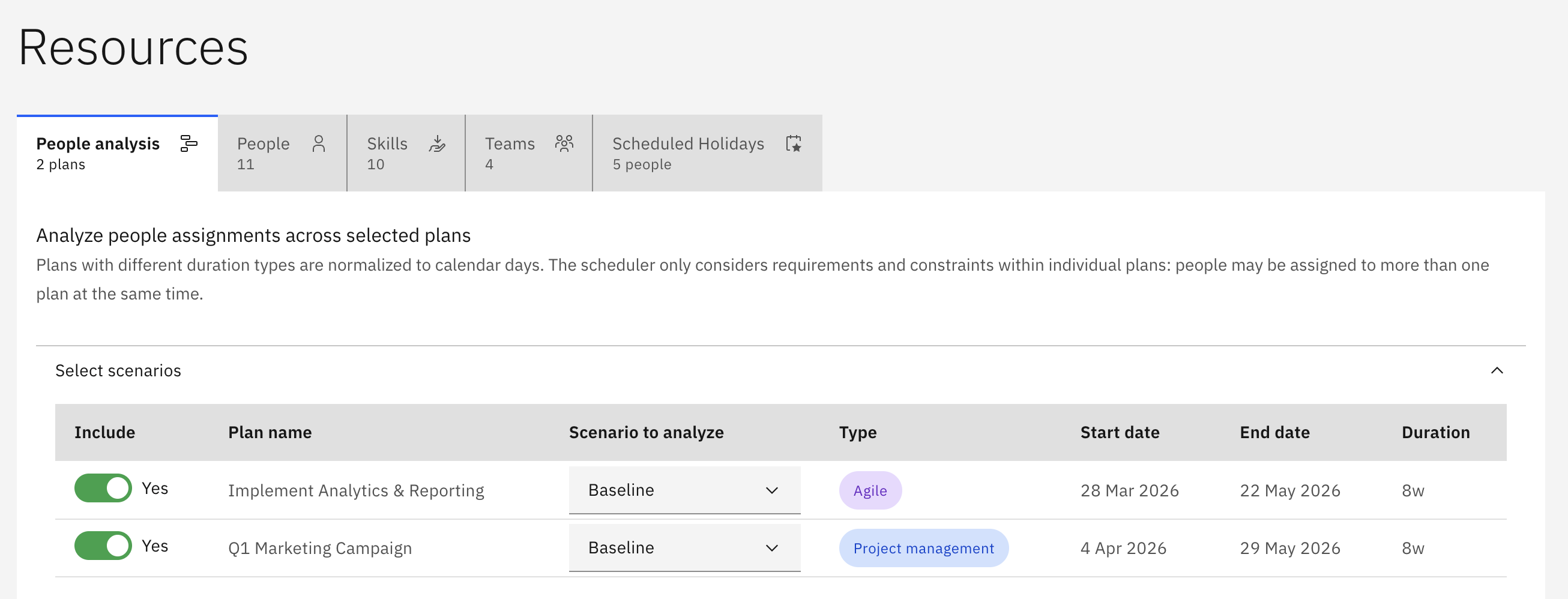The width and height of the screenshot is (1568, 599).
Task: Select the Implement Analytics & Reporting plan name
Action: point(356,490)
